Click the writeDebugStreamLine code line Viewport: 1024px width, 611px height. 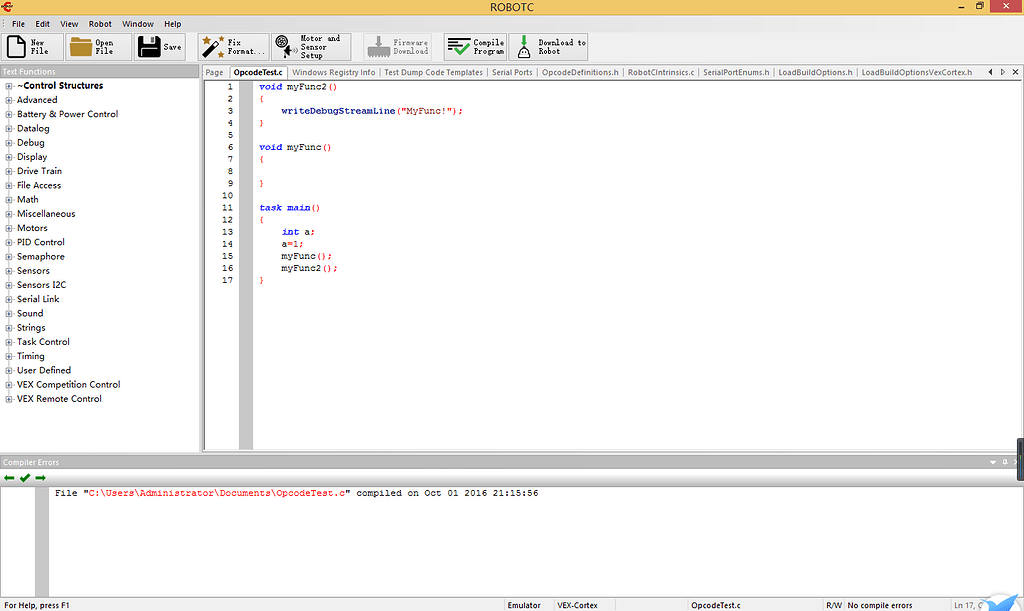pyautogui.click(x=372, y=111)
